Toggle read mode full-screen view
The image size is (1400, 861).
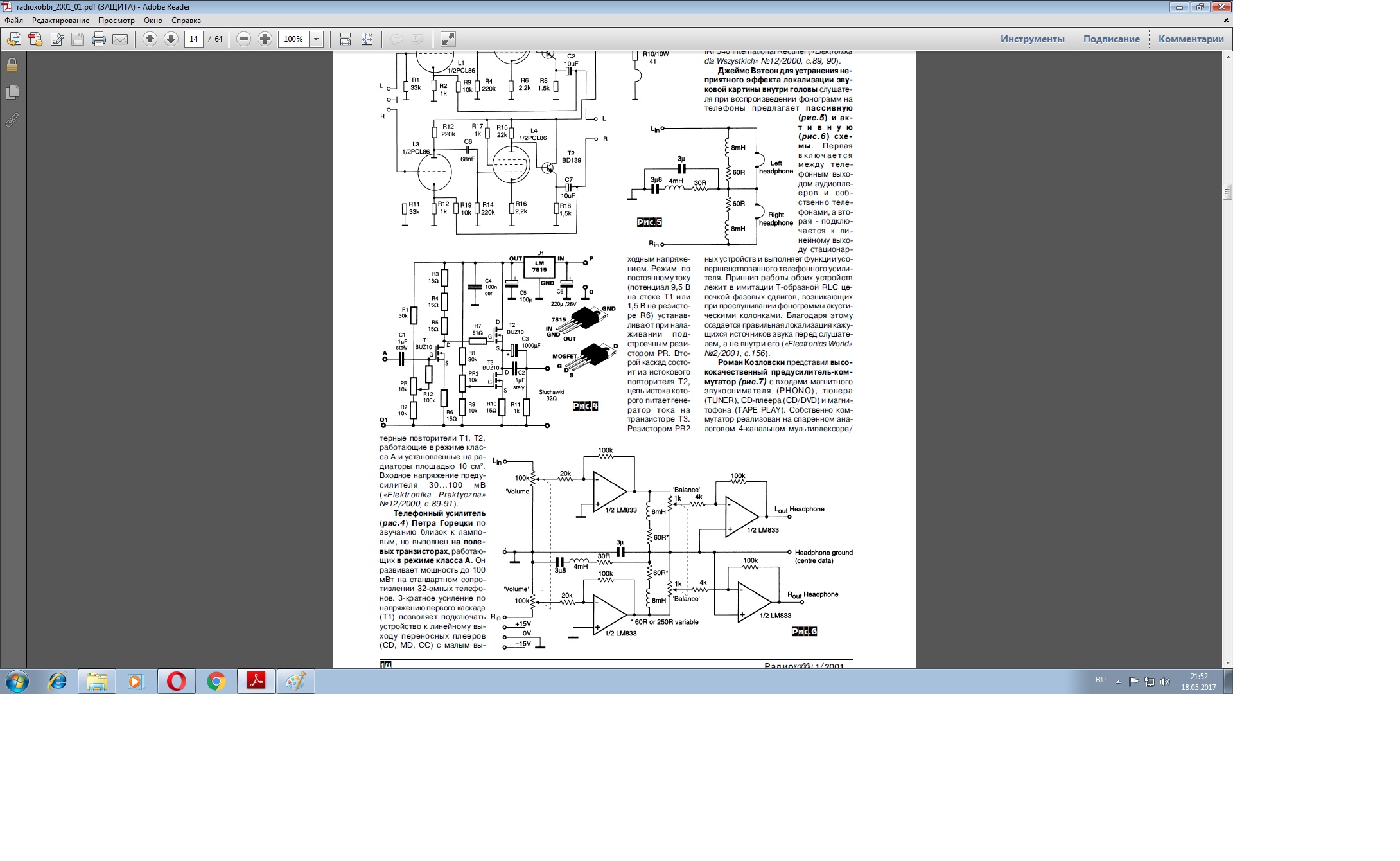448,39
